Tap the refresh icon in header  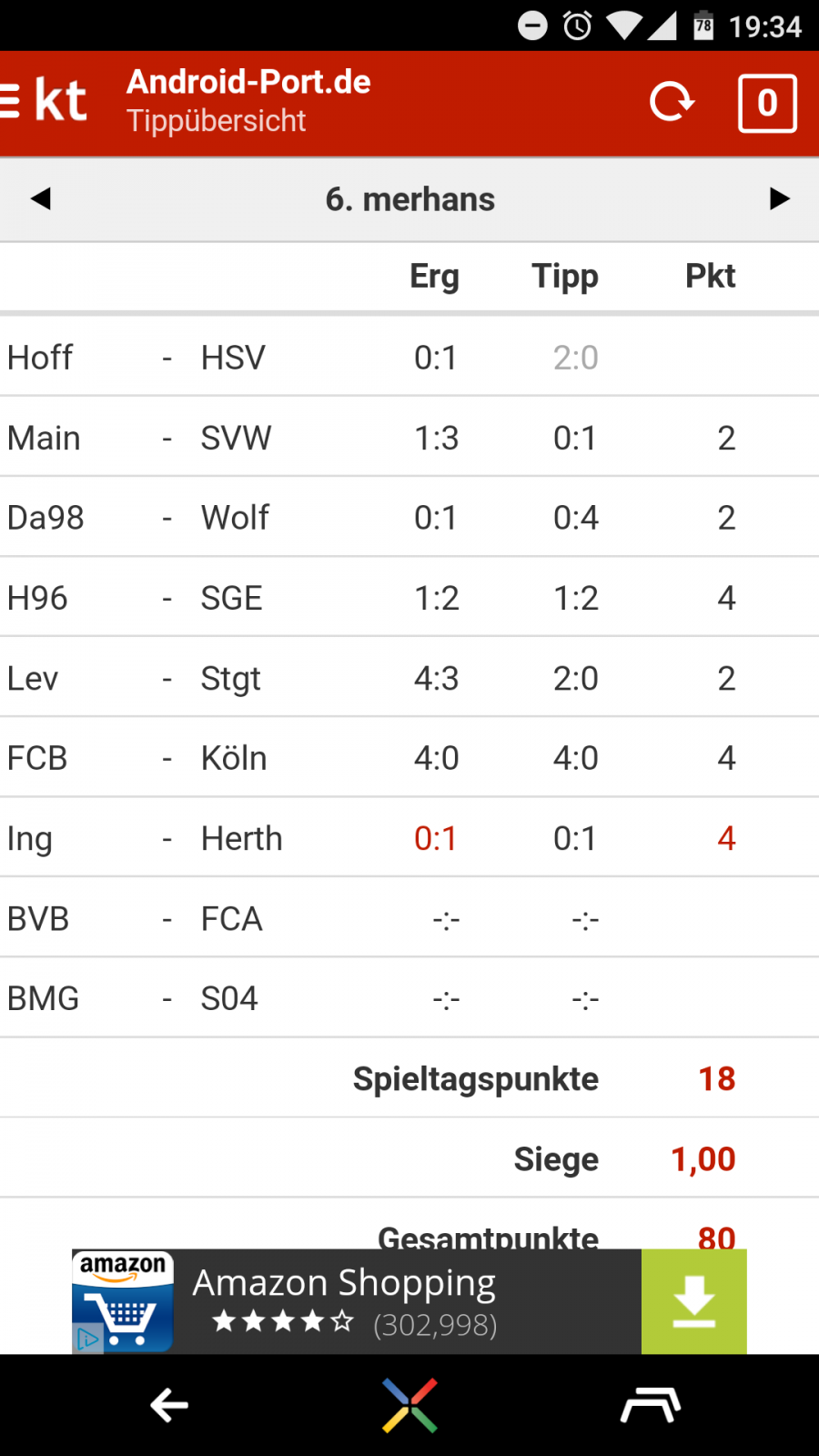(672, 102)
